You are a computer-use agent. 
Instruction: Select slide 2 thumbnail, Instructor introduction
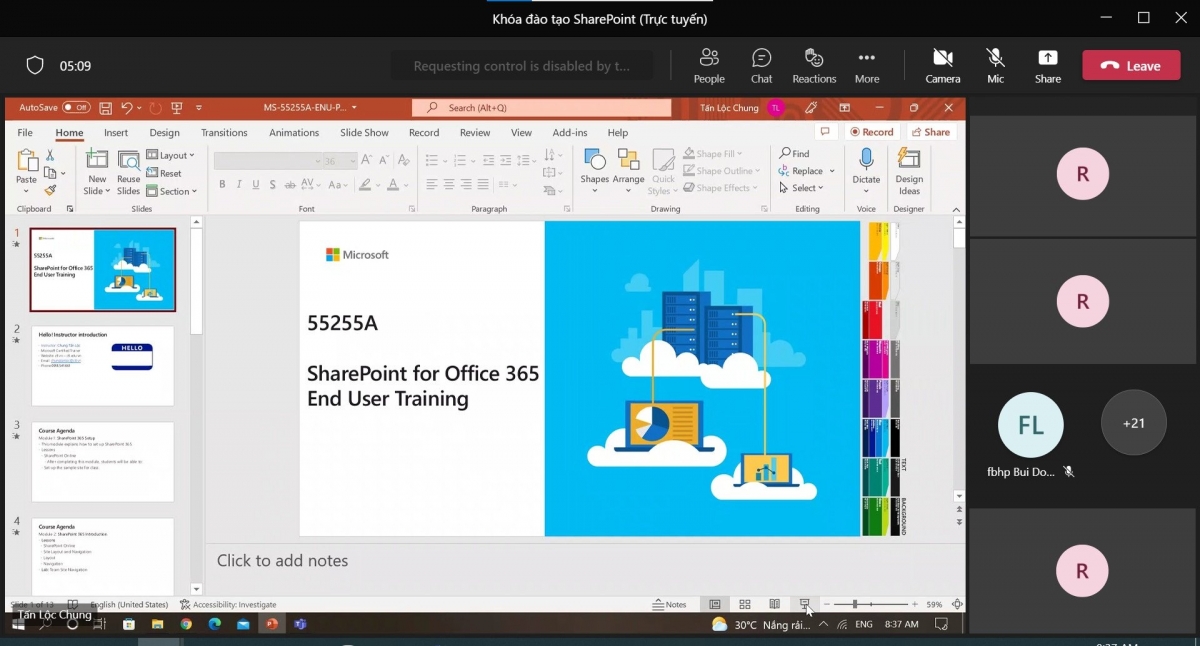(102, 366)
